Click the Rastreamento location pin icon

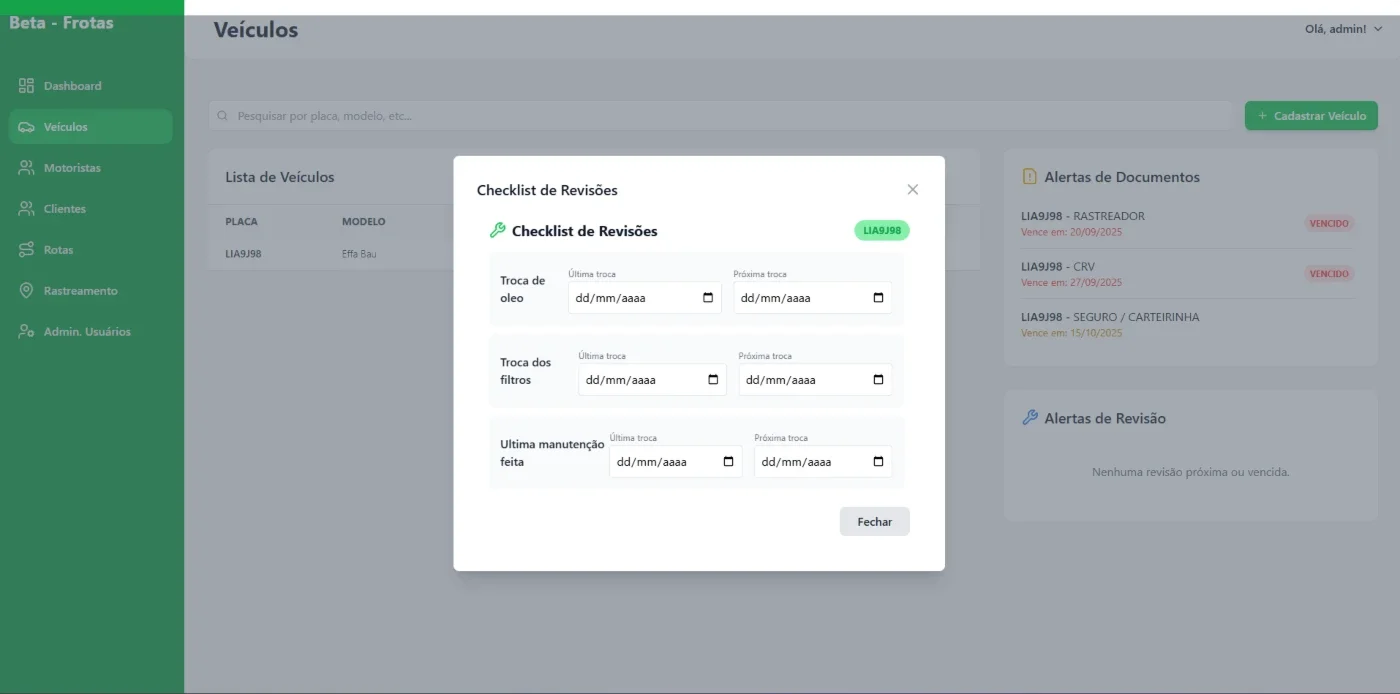coord(27,291)
